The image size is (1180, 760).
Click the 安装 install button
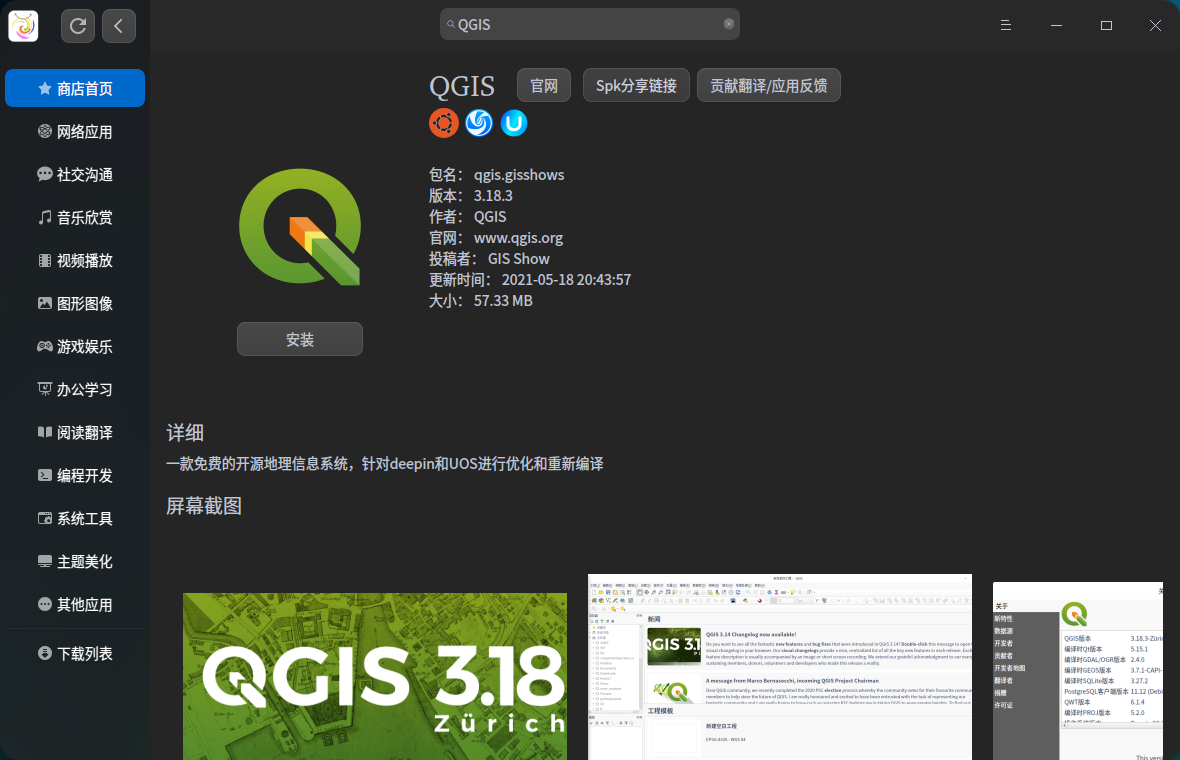300,339
